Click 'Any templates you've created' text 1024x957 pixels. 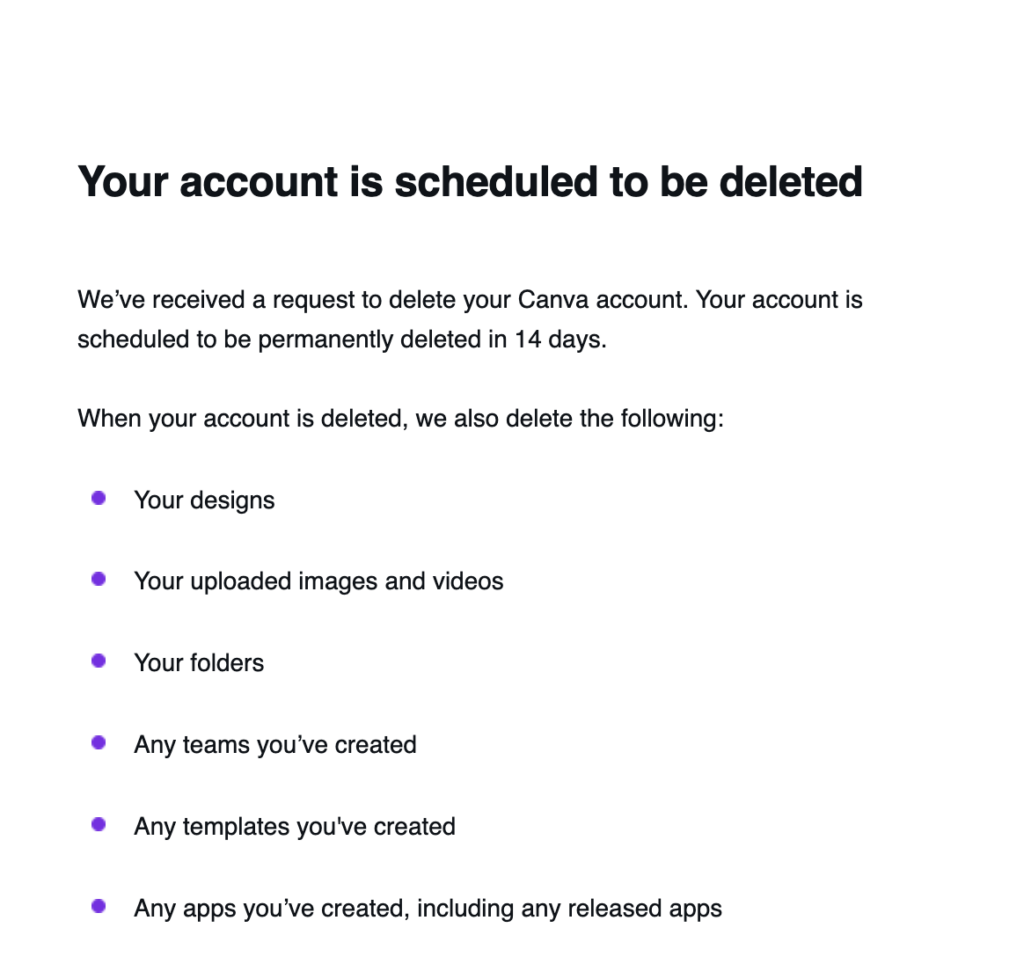(294, 827)
